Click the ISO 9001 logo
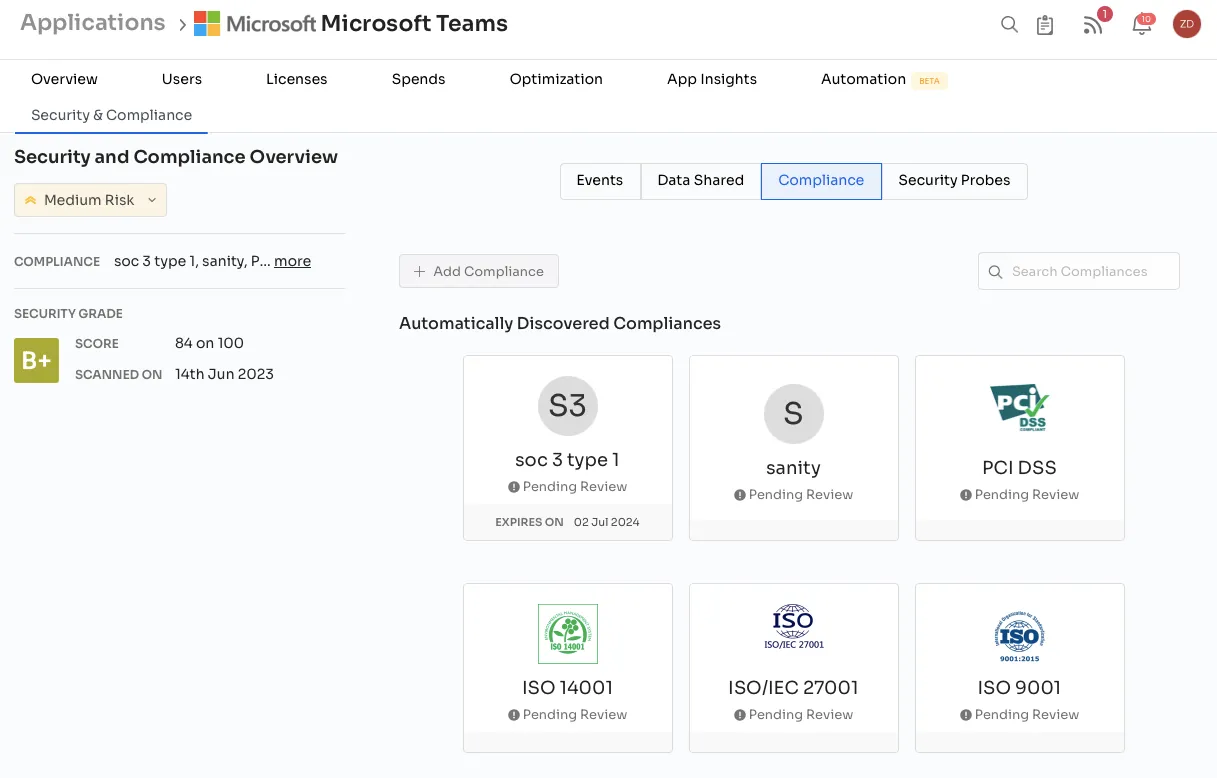This screenshot has height=778, width=1217. (x=1020, y=634)
